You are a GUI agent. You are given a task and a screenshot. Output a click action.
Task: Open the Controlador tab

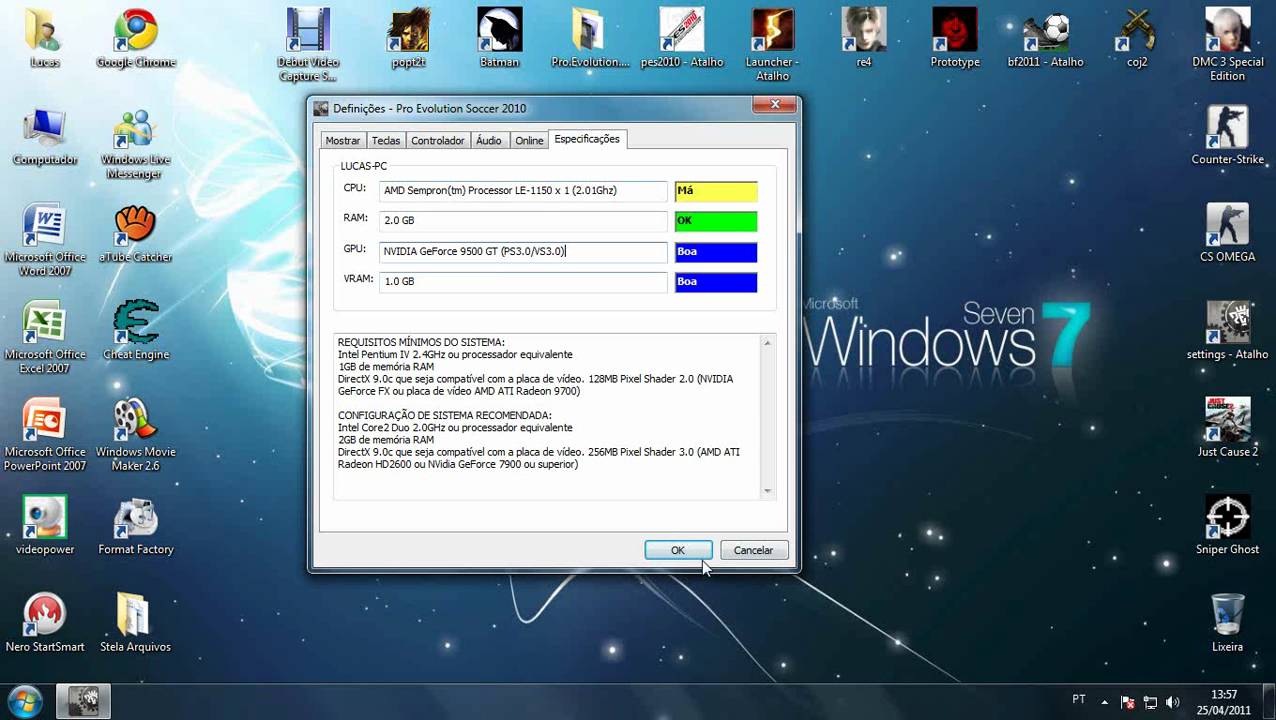438,141
